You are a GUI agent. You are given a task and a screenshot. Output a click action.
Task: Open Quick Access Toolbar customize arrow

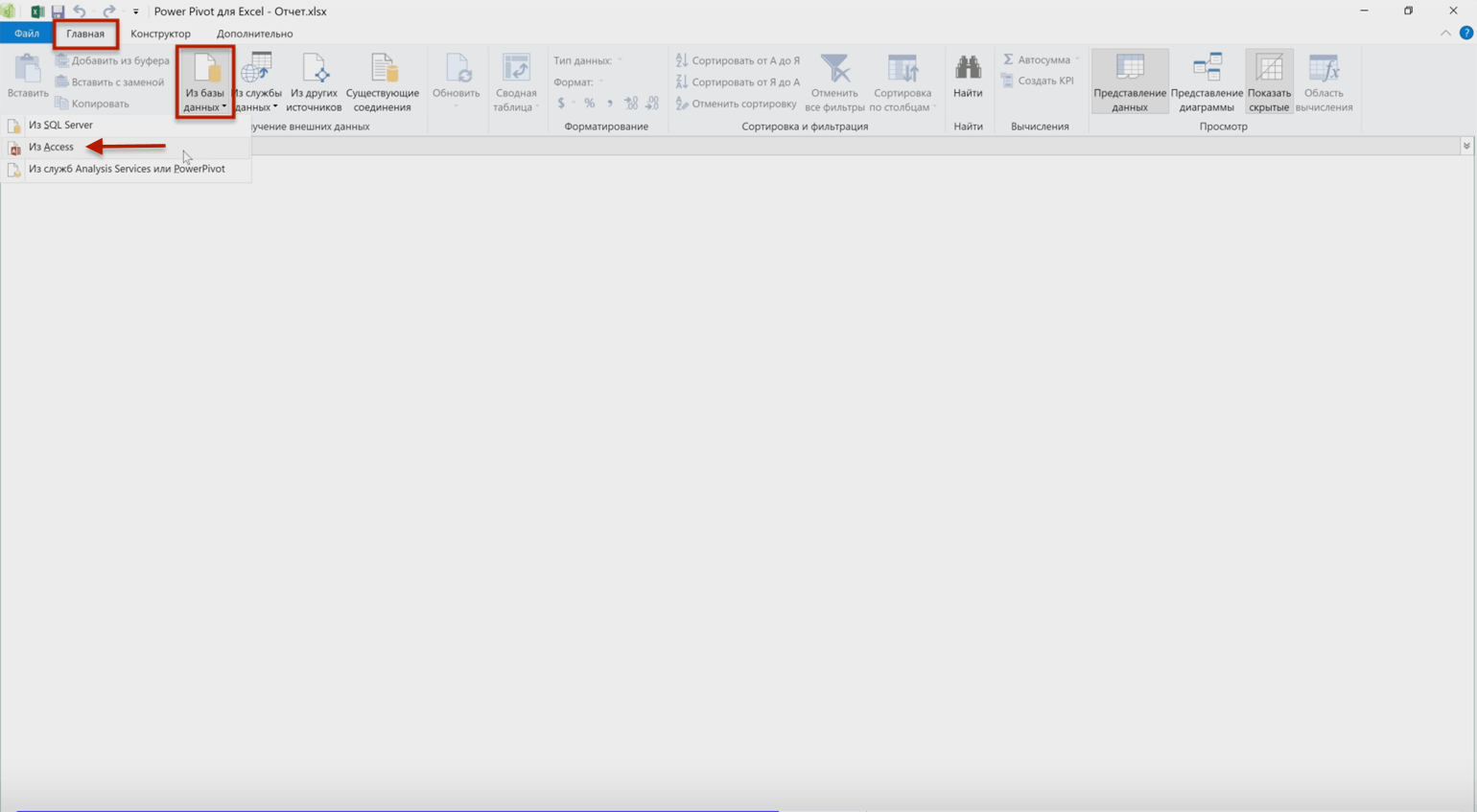pos(135,12)
